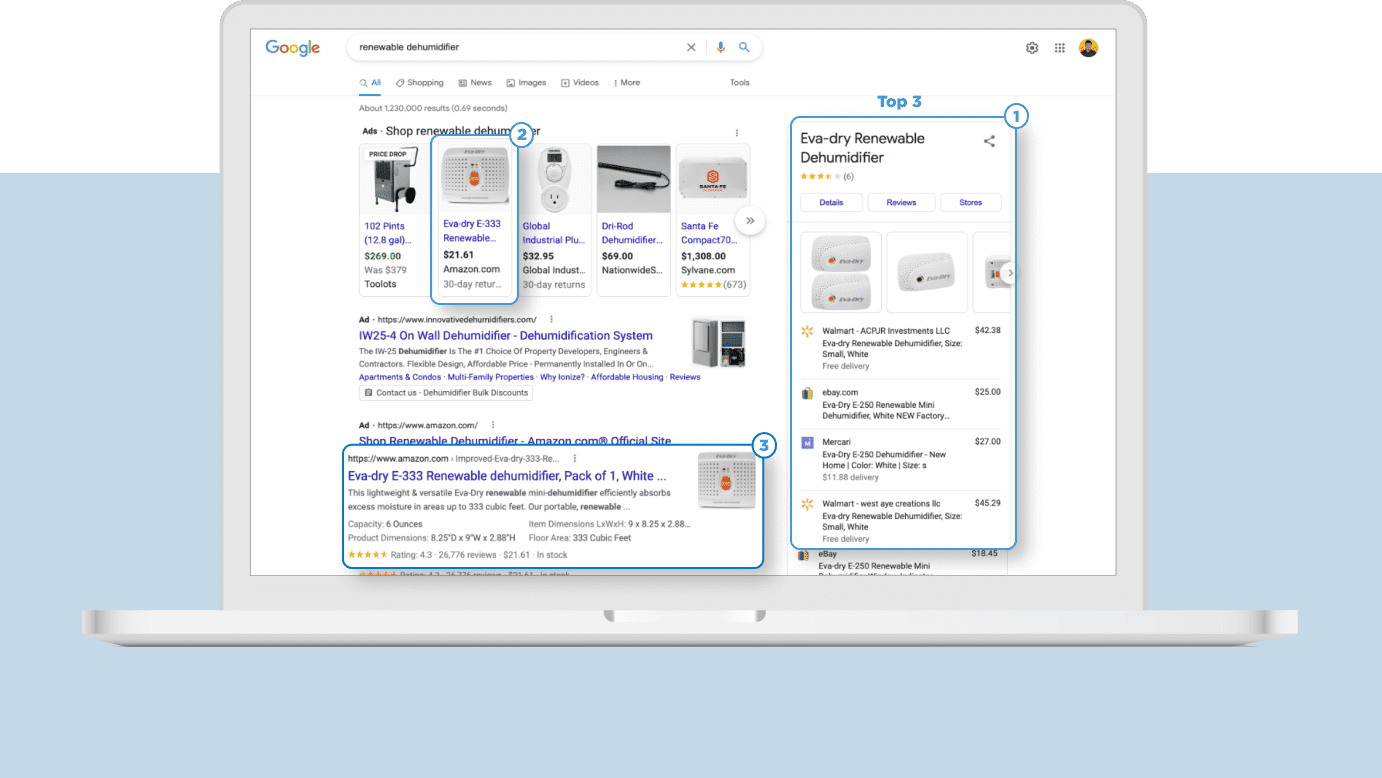Open the Reviews sitelink in IW25-4 ad

coord(685,377)
